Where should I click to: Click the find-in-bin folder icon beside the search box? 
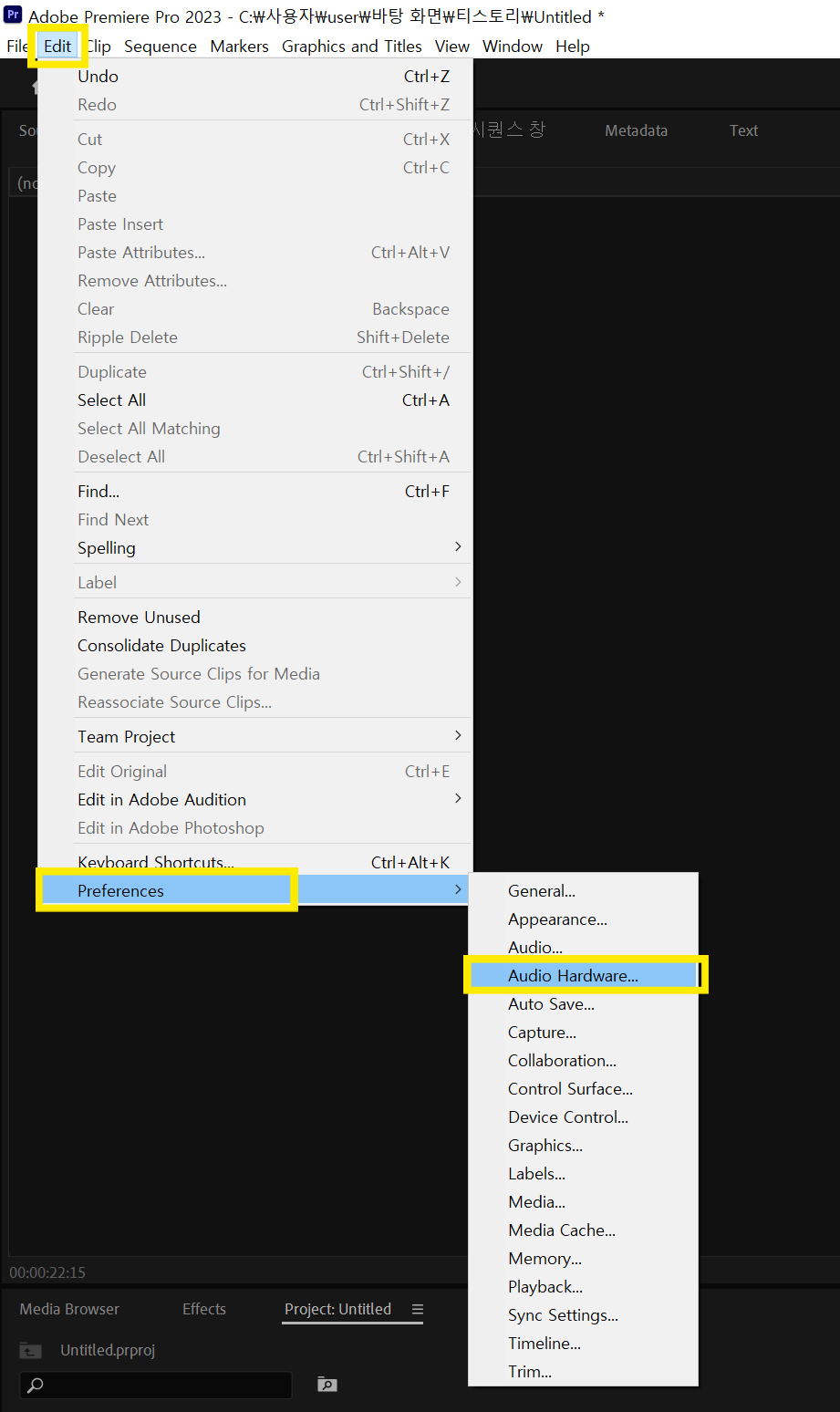pyautogui.click(x=327, y=1385)
